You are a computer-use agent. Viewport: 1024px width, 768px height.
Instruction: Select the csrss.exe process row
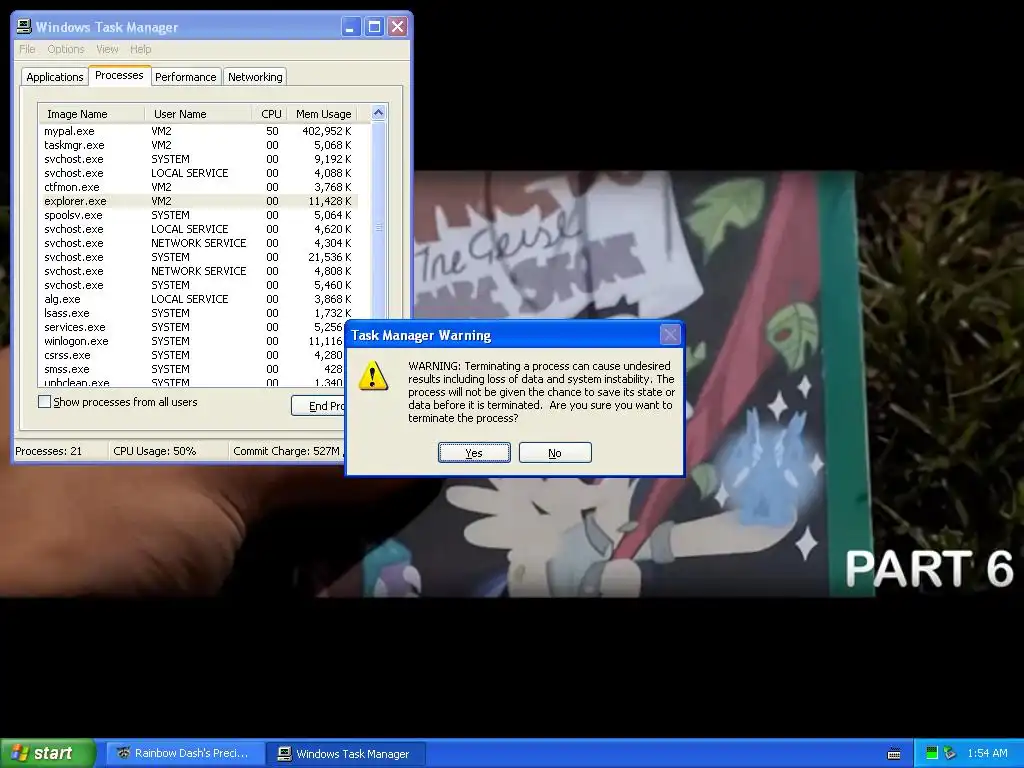(x=193, y=355)
